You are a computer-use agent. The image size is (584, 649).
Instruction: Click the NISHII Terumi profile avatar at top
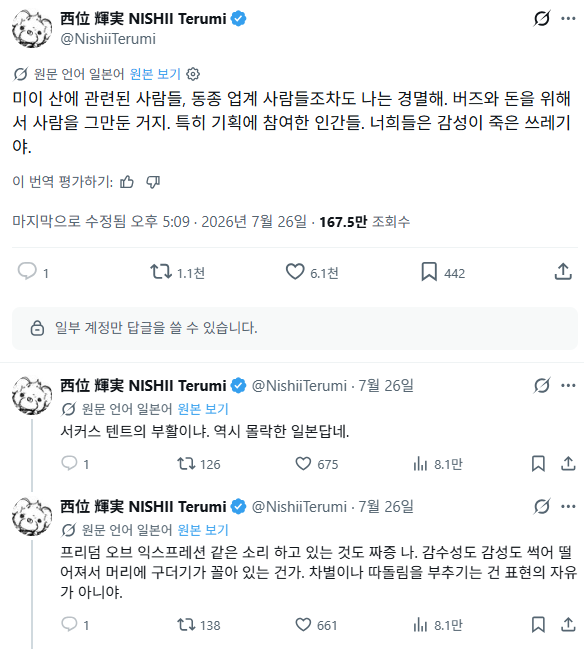[x=32, y=29]
